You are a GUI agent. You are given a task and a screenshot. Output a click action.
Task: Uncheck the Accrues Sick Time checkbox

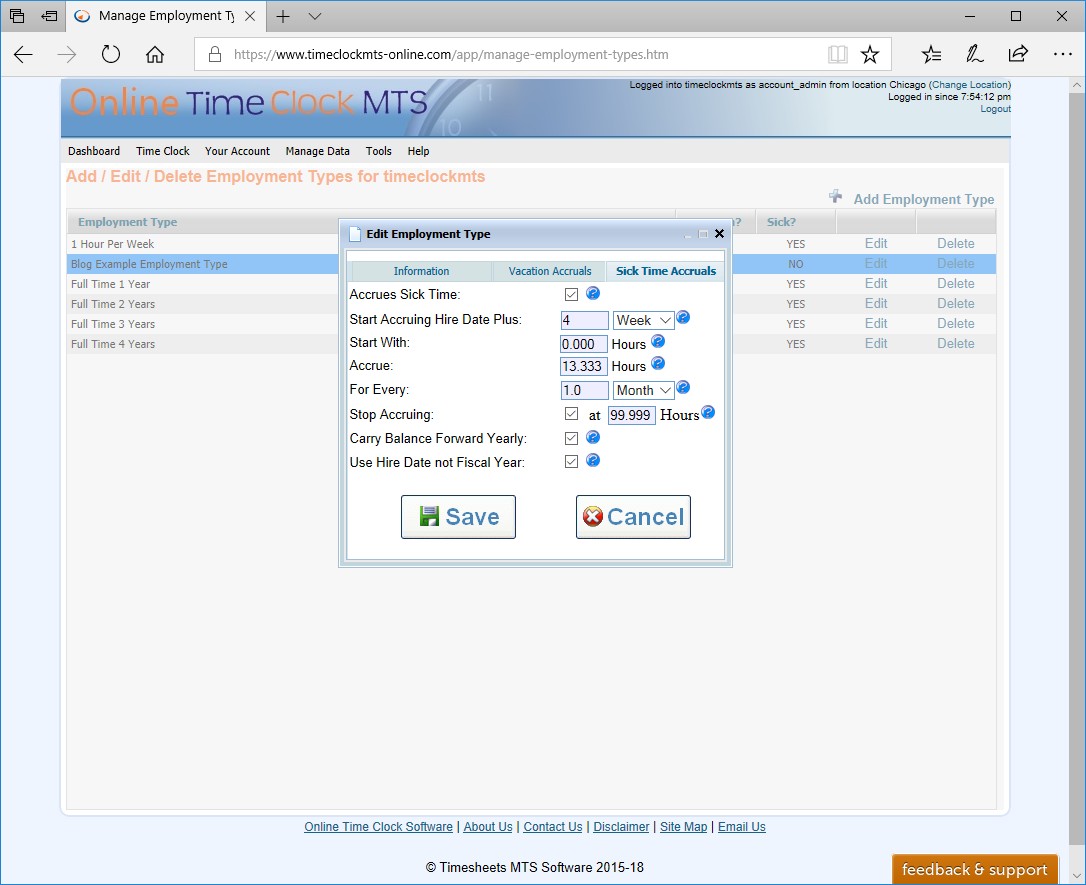pyautogui.click(x=571, y=295)
